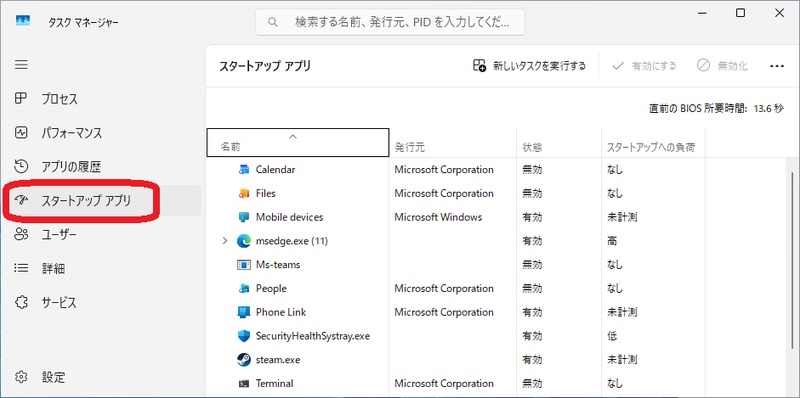Open the more options ellipsis menu
800x398 pixels.
pos(777,66)
